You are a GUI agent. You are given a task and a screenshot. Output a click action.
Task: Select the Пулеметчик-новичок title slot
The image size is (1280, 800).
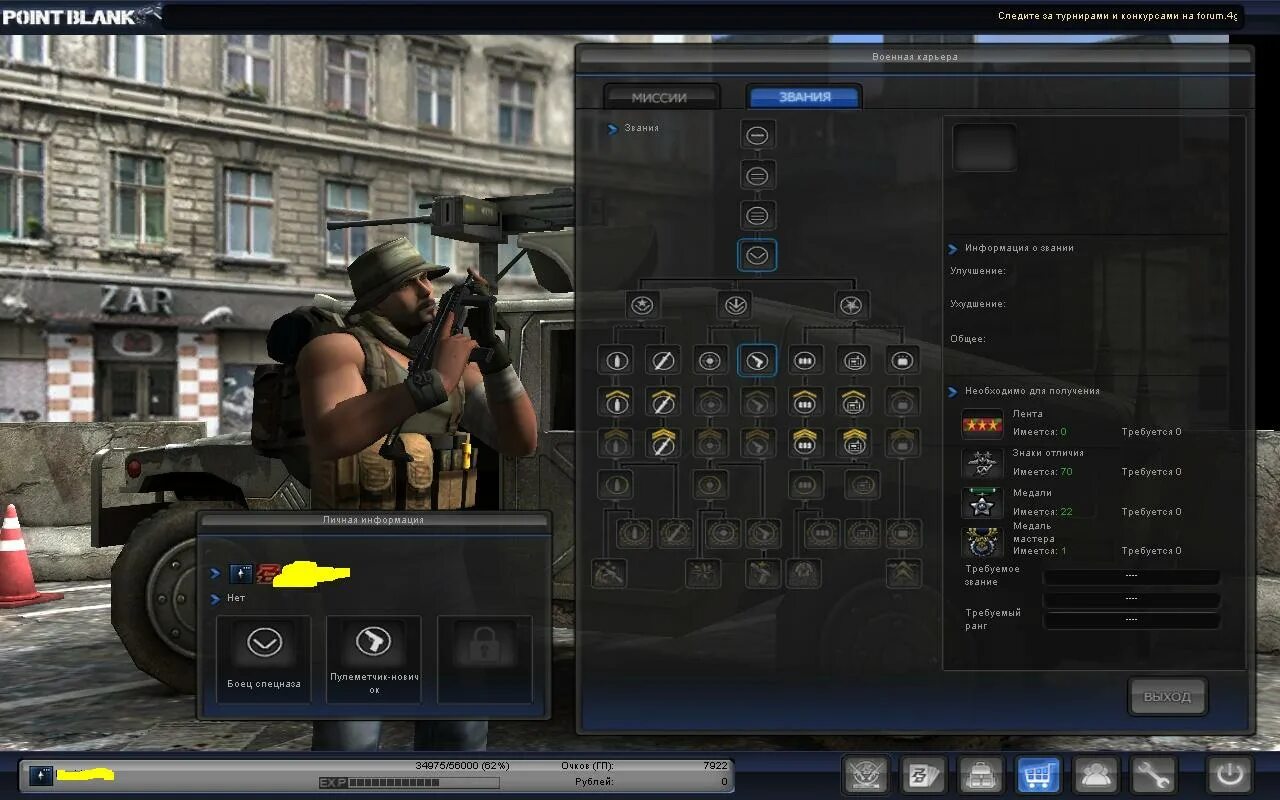tap(374, 659)
